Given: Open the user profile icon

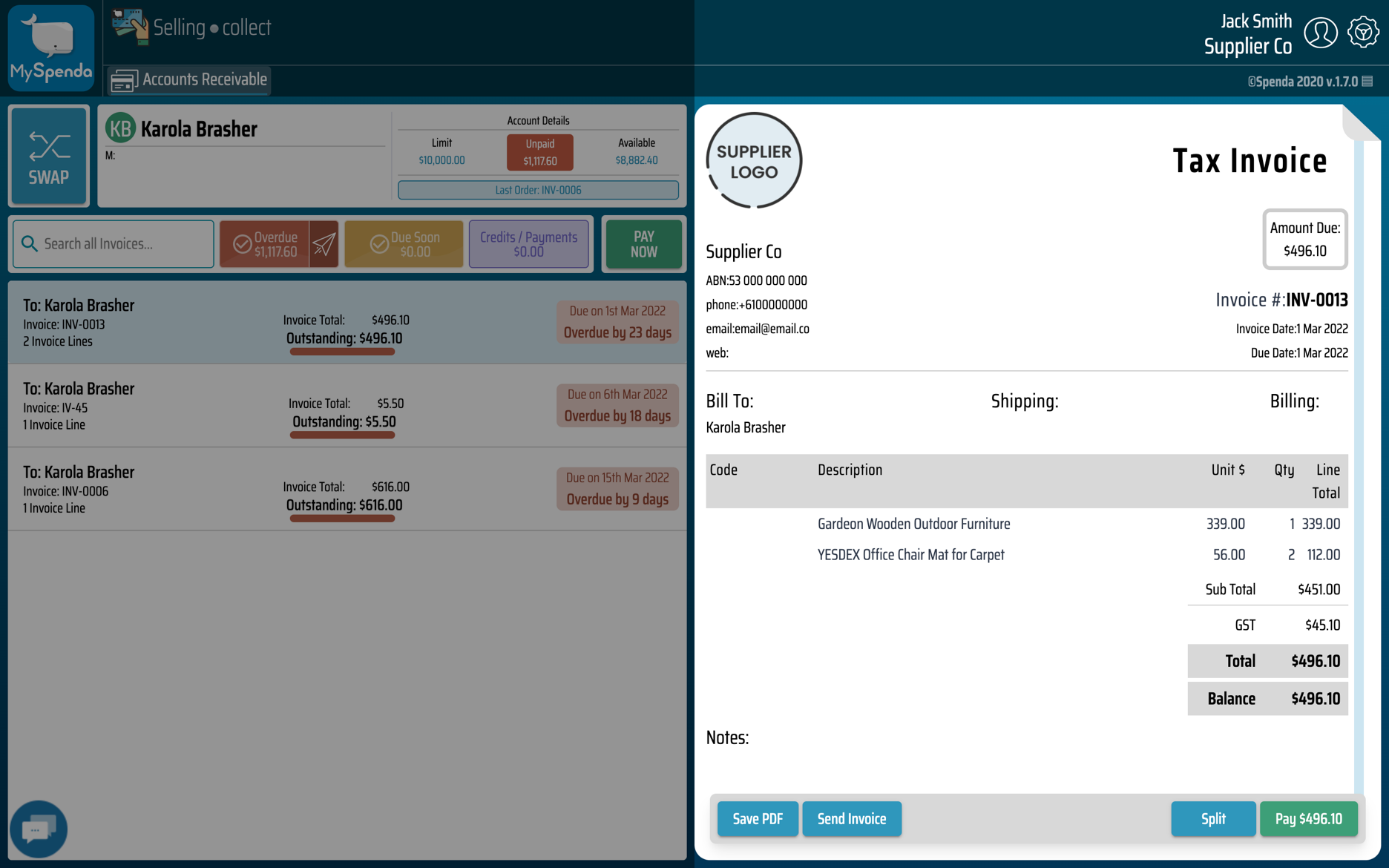Looking at the screenshot, I should click(1321, 33).
